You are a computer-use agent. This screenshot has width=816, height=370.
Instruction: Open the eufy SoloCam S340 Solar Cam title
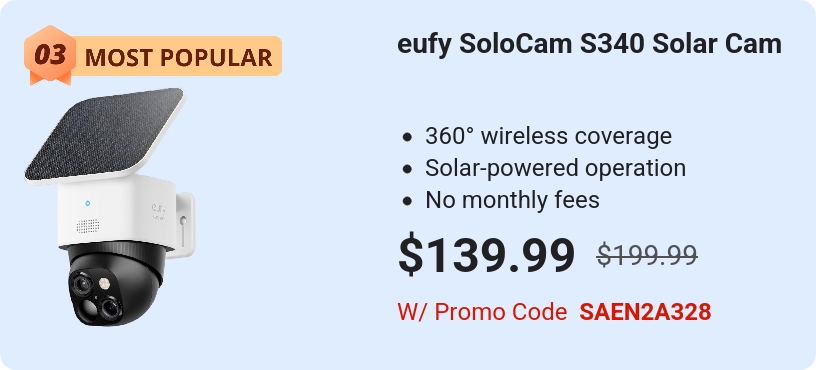click(x=589, y=44)
